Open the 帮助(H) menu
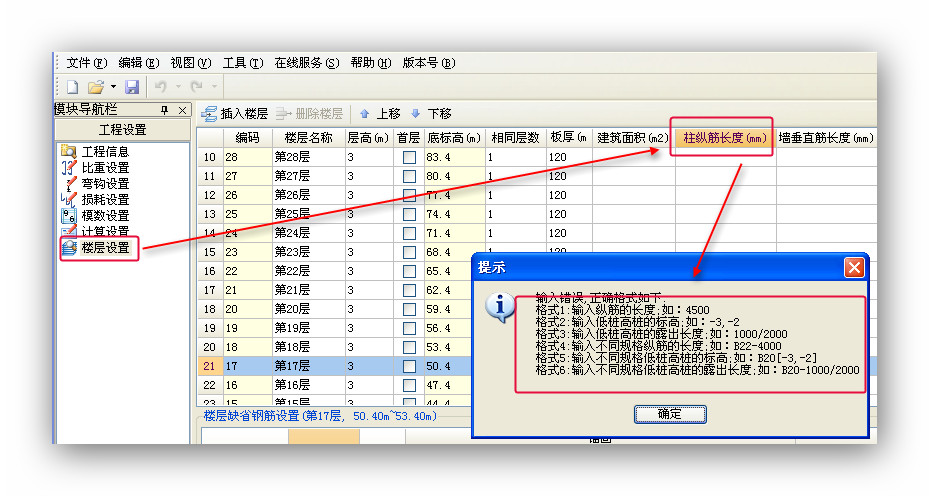 click(x=371, y=63)
